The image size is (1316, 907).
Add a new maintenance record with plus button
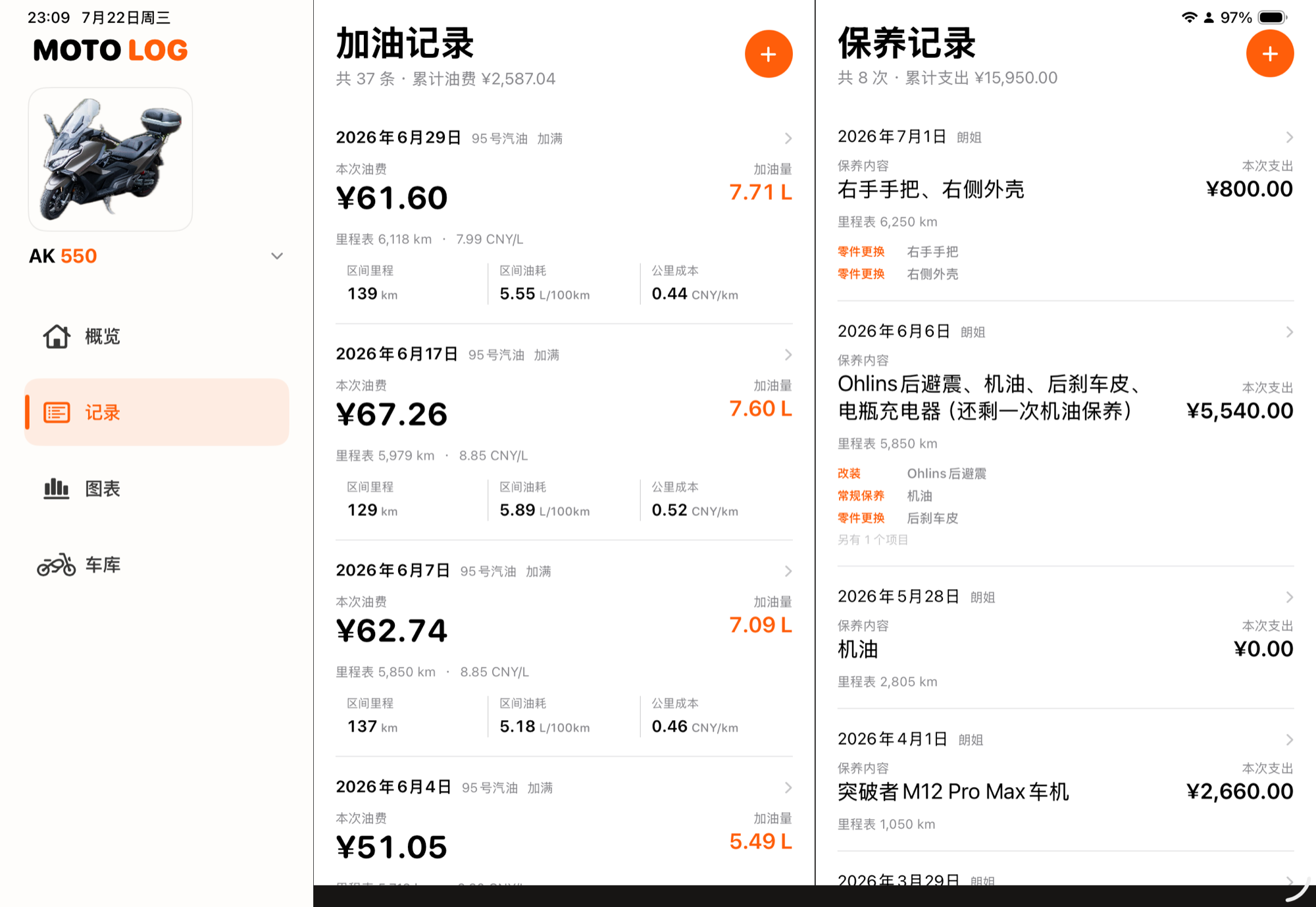1270,53
